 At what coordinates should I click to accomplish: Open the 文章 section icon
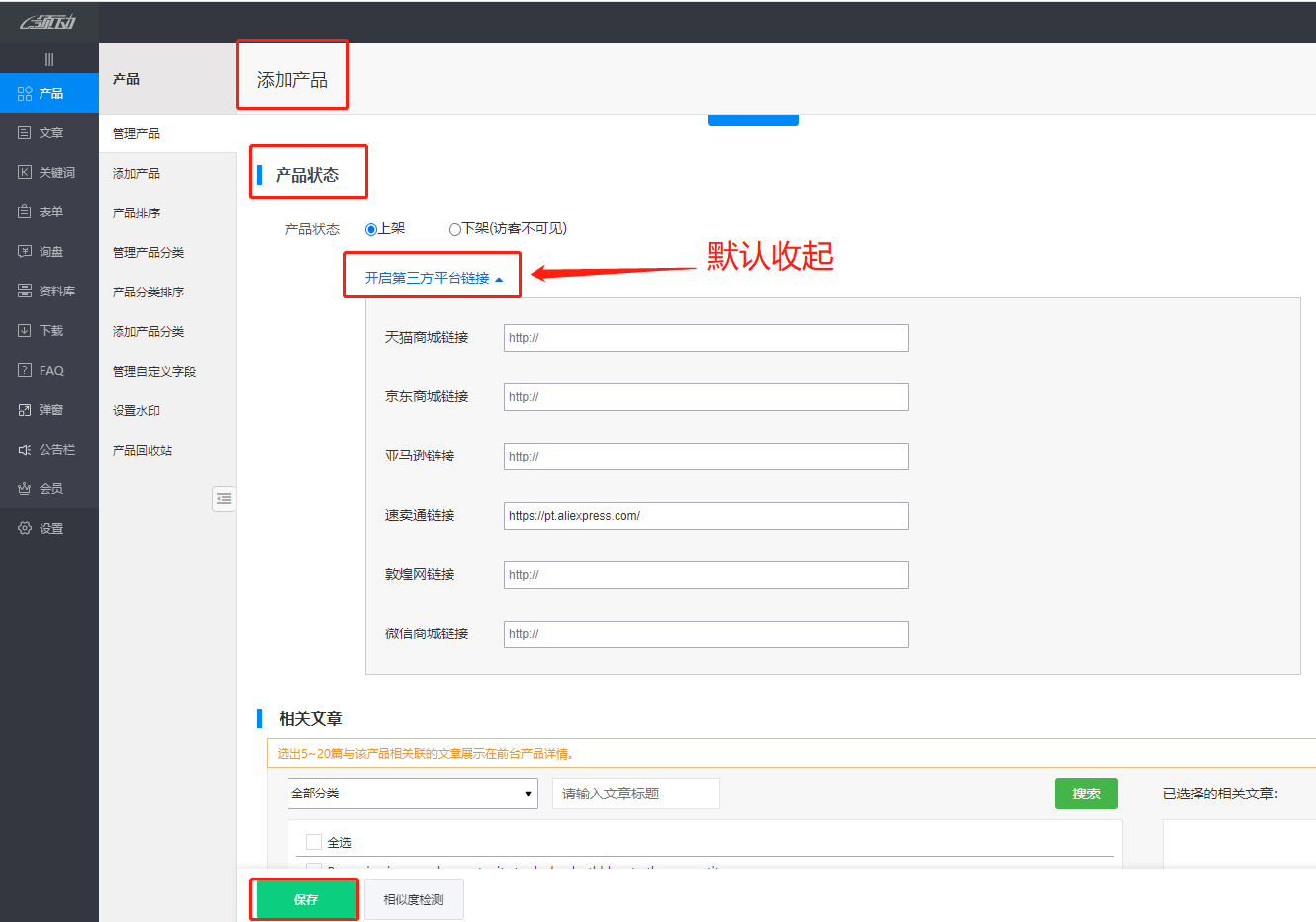tap(25, 132)
